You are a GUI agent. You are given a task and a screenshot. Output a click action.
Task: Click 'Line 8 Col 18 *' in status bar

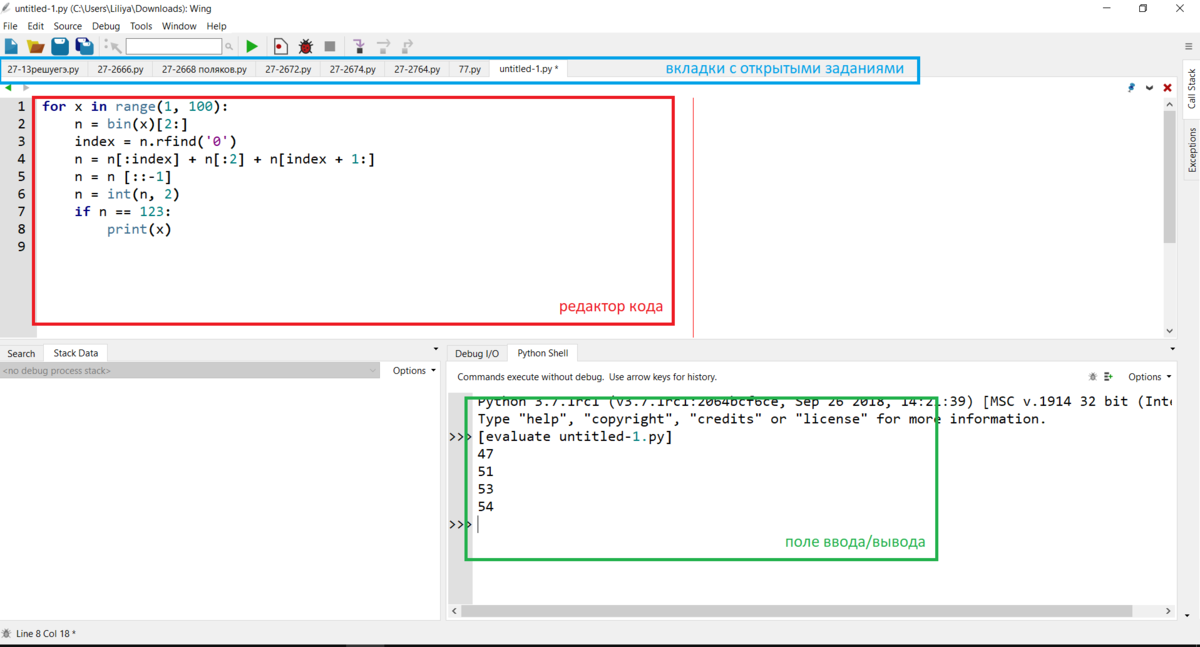pos(46,634)
